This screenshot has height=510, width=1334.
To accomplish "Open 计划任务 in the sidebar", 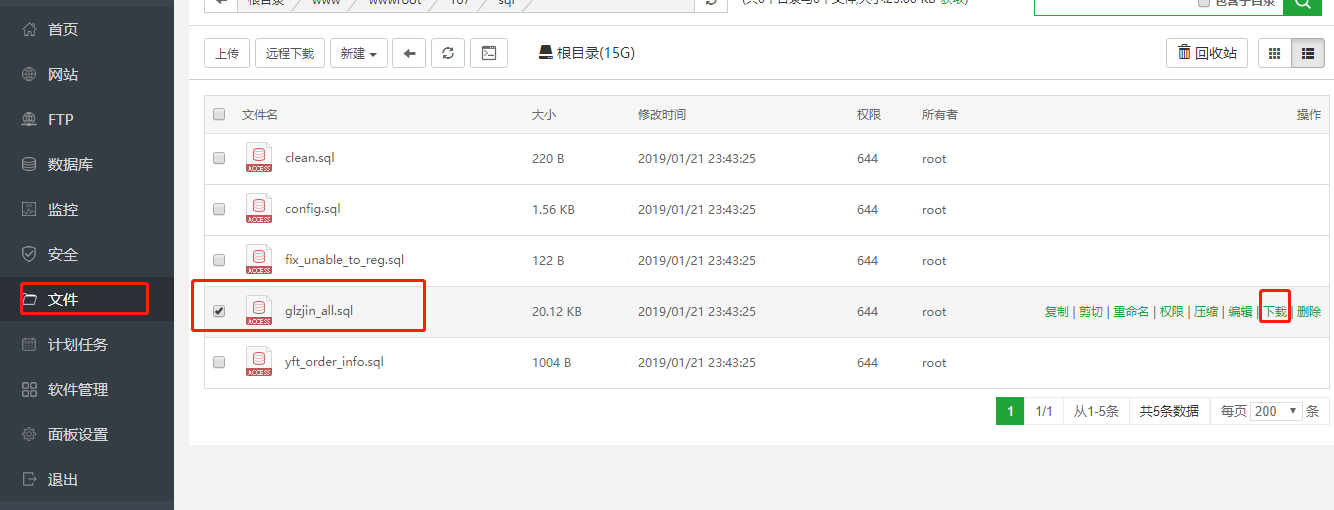I will [x=77, y=344].
